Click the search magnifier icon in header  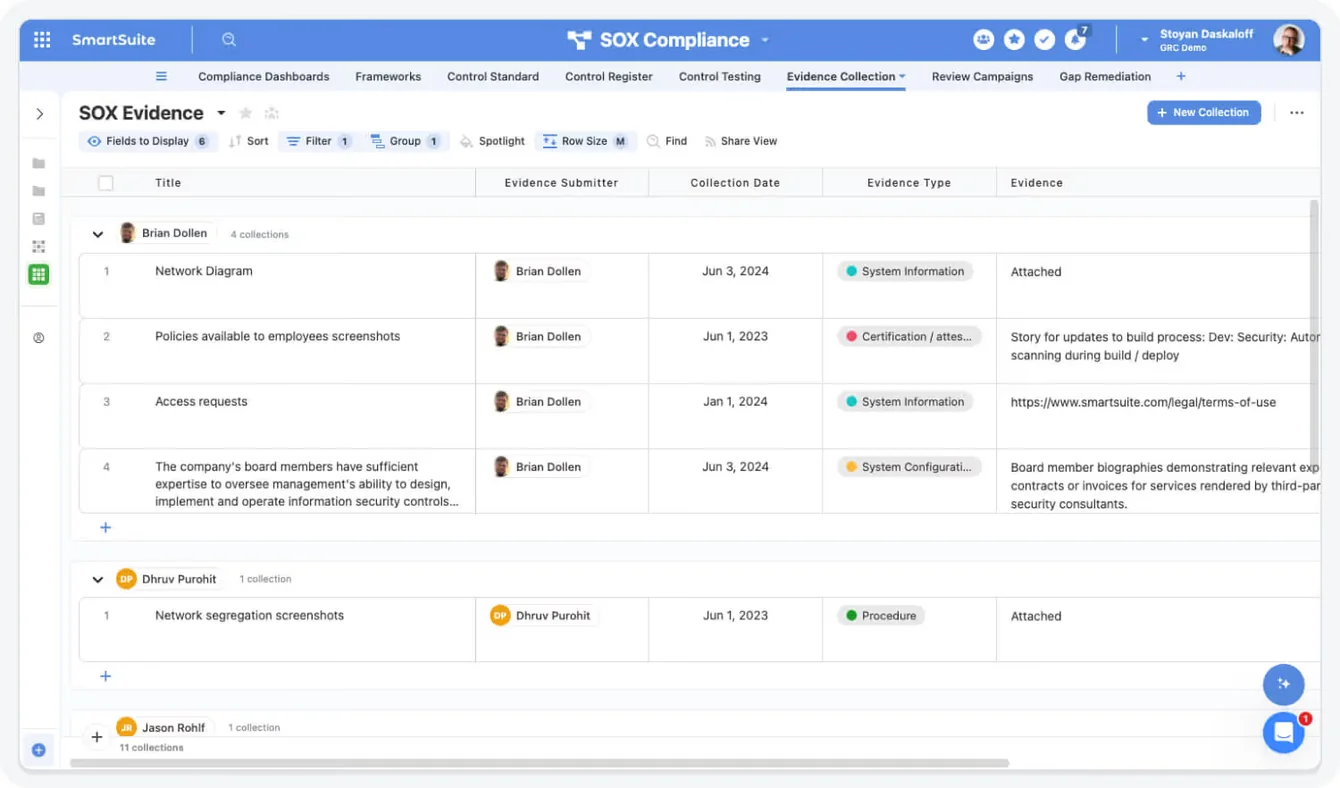229,40
